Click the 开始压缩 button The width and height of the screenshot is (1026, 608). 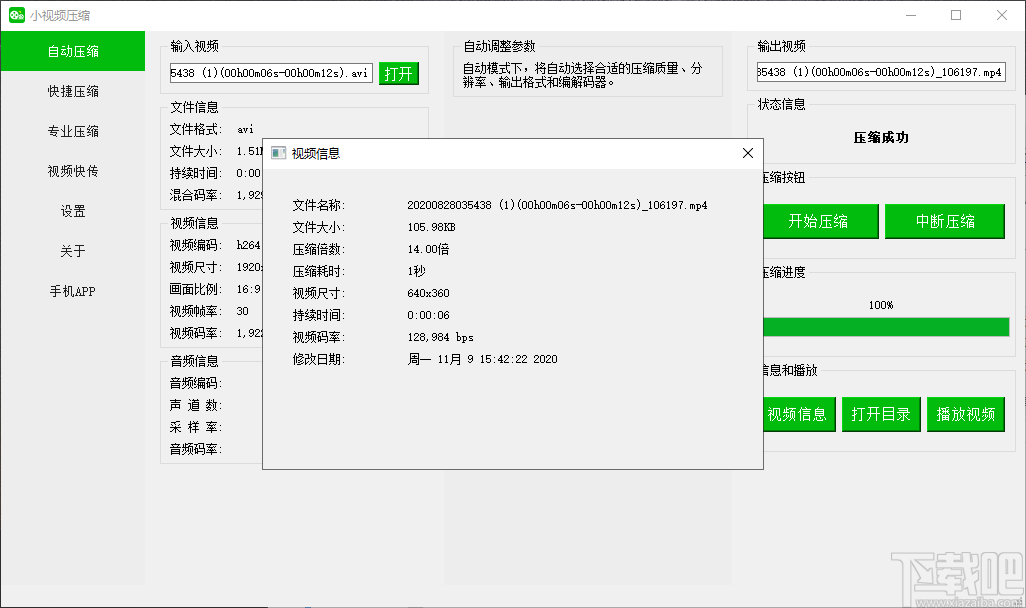click(821, 221)
